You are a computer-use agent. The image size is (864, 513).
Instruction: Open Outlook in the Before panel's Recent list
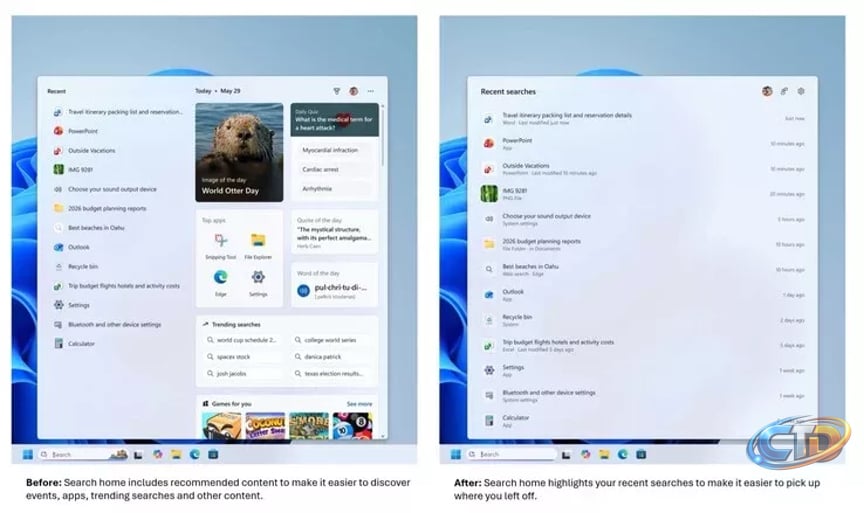72,247
